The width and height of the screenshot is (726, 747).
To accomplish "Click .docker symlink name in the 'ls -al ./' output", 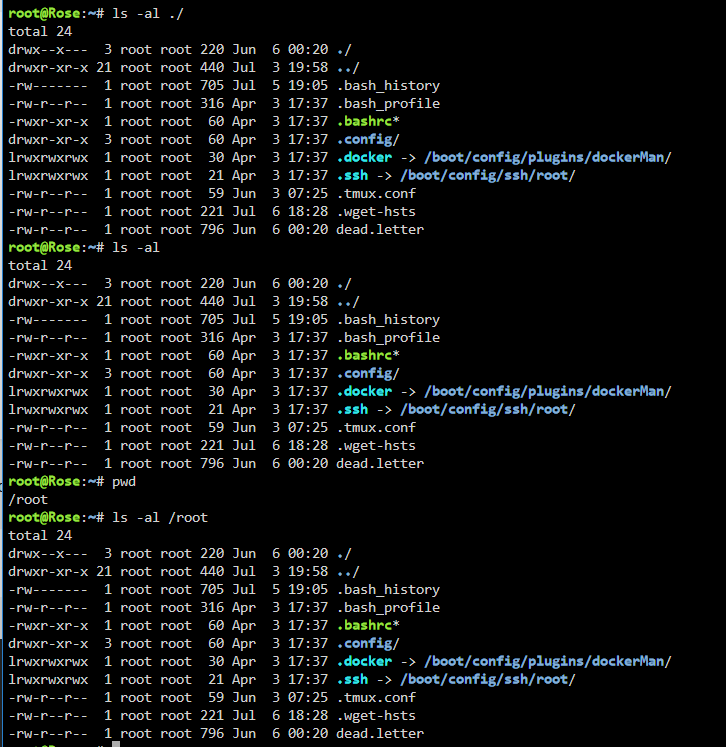I will click(364, 158).
